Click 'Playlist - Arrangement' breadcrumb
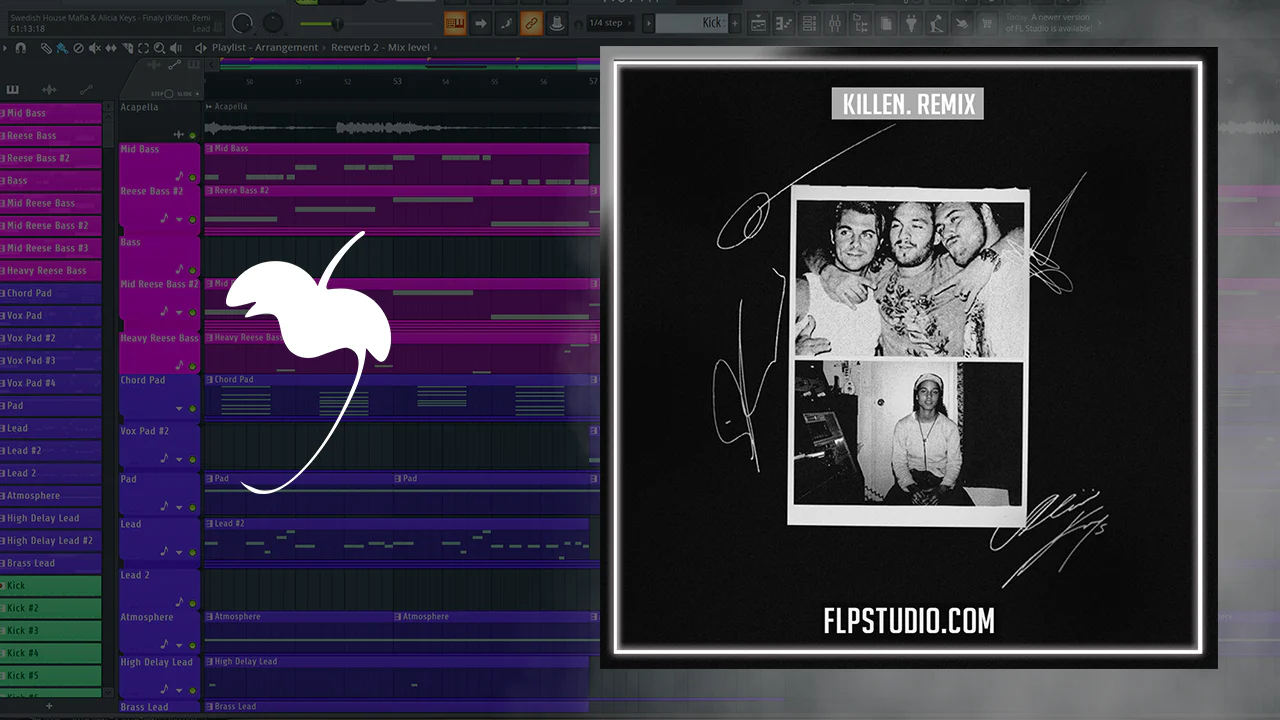The width and height of the screenshot is (1280, 720). click(x=265, y=48)
